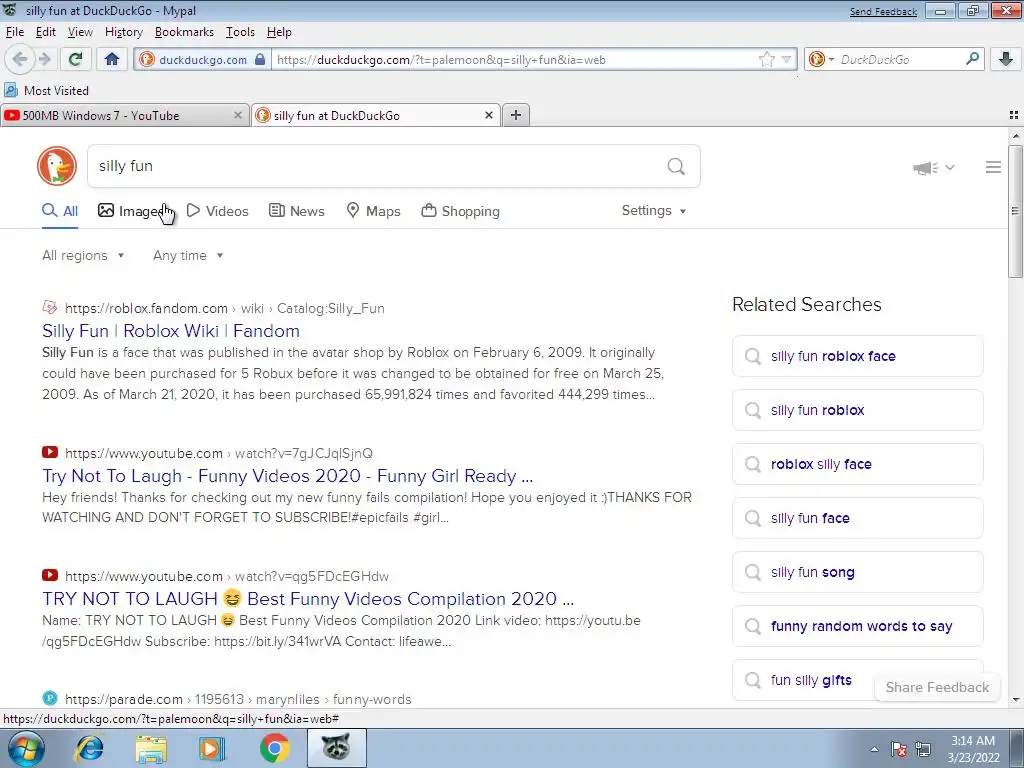
Task: Open Try Not To Laugh Funny Videos 2020 result
Action: point(287,476)
